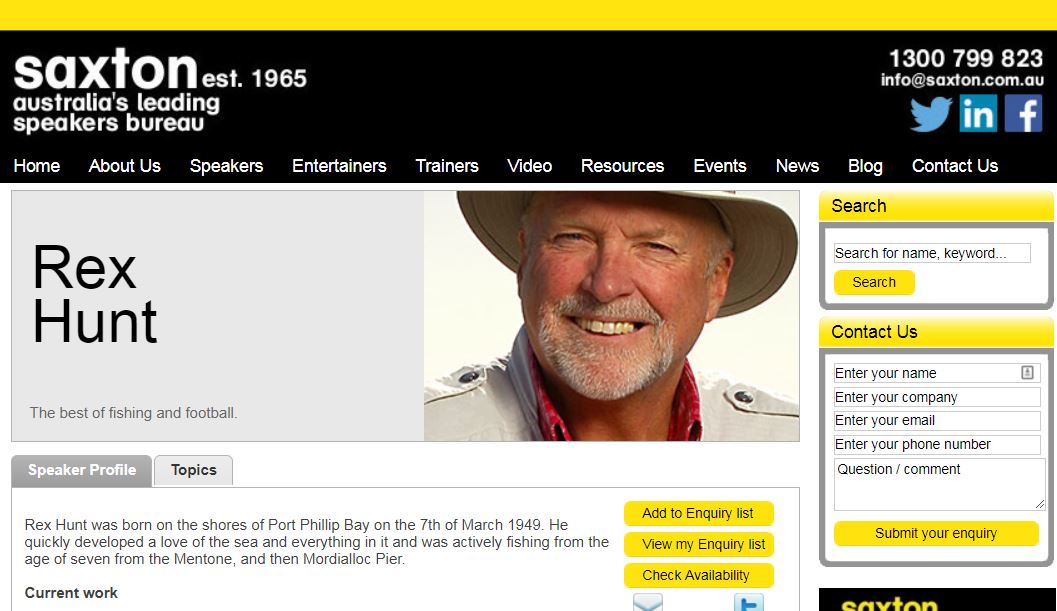Click the Saxton logo in the header
This screenshot has width=1057, height=611.
click(x=160, y=90)
